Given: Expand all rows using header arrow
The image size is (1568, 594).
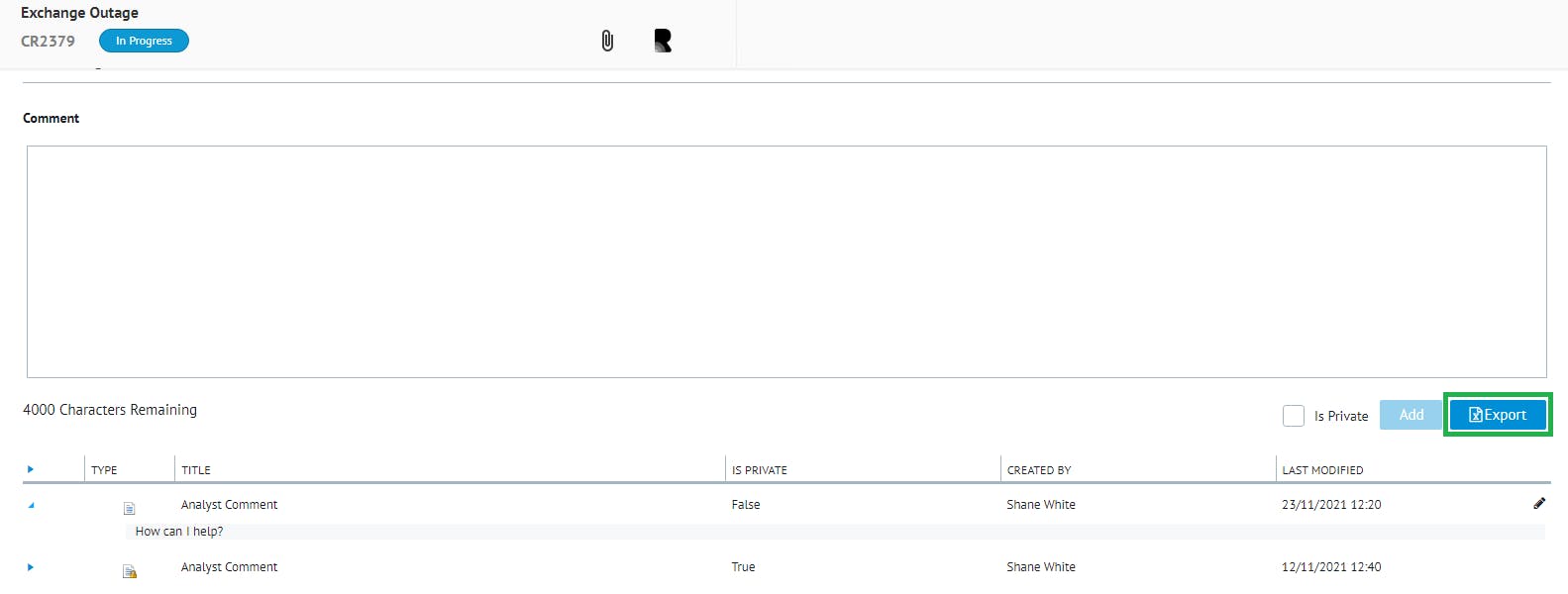Looking at the screenshot, I should click(x=31, y=469).
